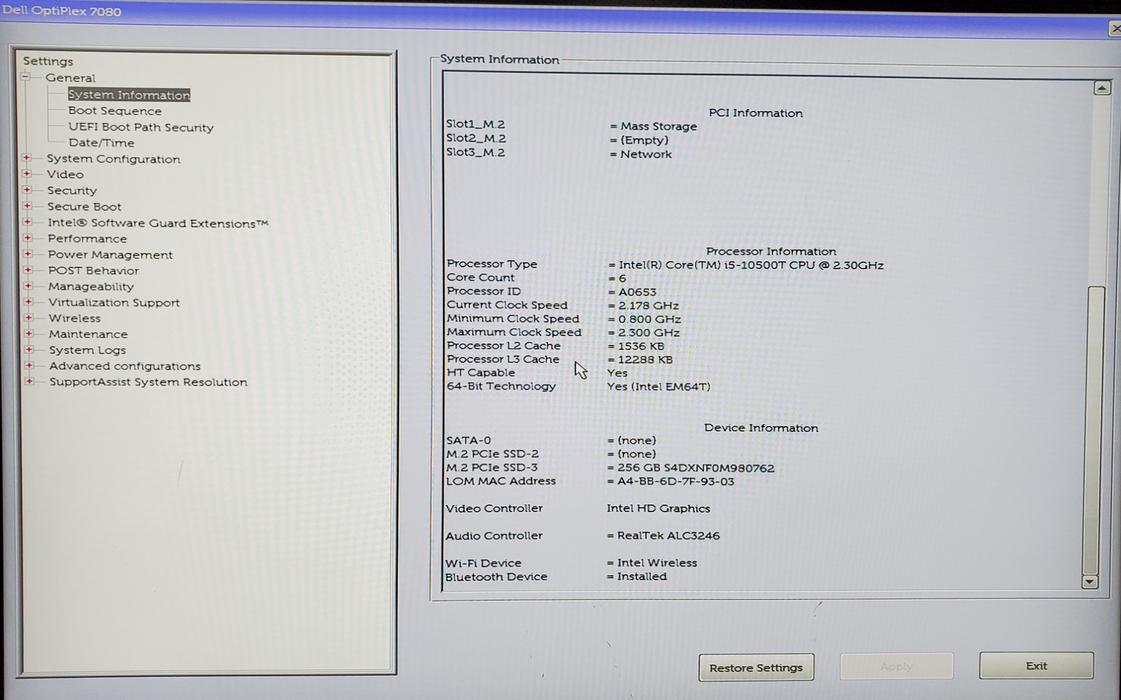Click the scrollbar down arrow

tap(1090, 581)
